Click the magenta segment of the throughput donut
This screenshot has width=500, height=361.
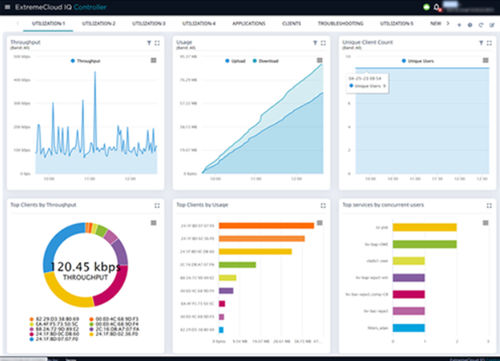[x=114, y=287]
